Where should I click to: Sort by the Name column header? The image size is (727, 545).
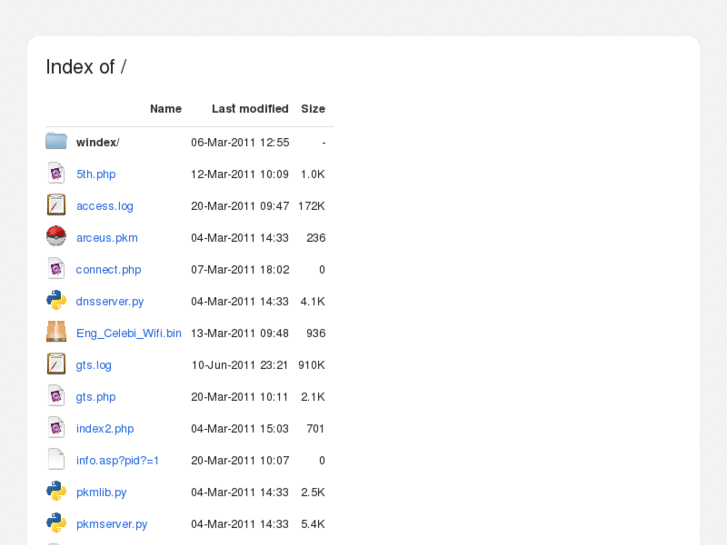(x=166, y=109)
